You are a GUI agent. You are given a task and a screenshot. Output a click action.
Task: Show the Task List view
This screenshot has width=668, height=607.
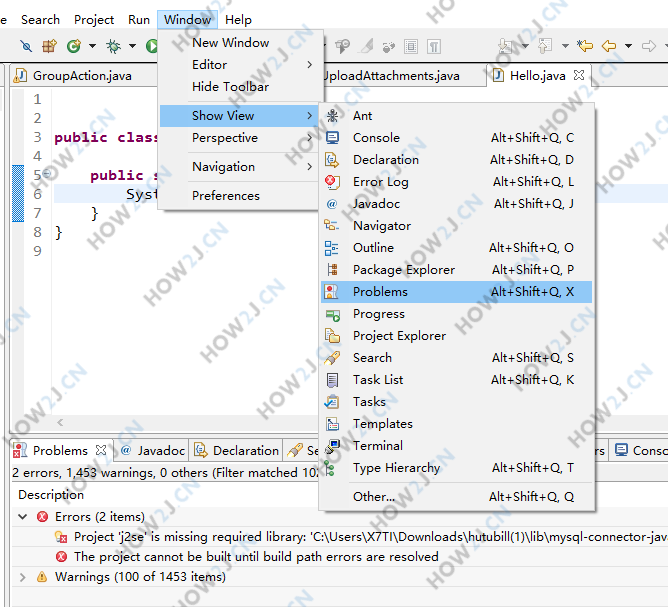(x=457, y=380)
